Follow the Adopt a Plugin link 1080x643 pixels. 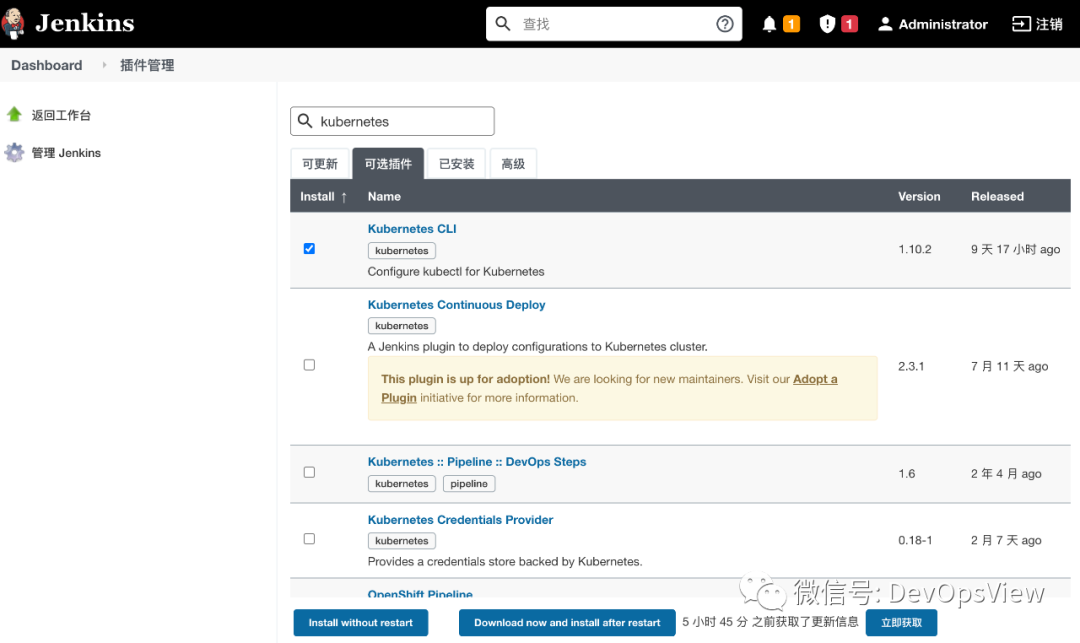point(815,379)
